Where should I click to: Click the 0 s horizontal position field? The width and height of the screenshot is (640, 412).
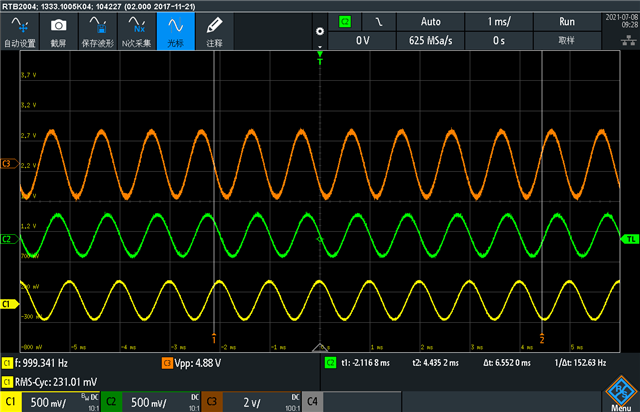(x=500, y=40)
